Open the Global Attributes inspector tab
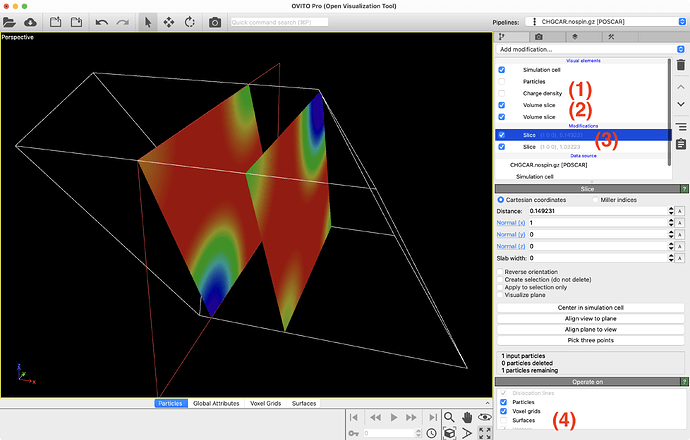This screenshot has width=690, height=440. point(216,403)
